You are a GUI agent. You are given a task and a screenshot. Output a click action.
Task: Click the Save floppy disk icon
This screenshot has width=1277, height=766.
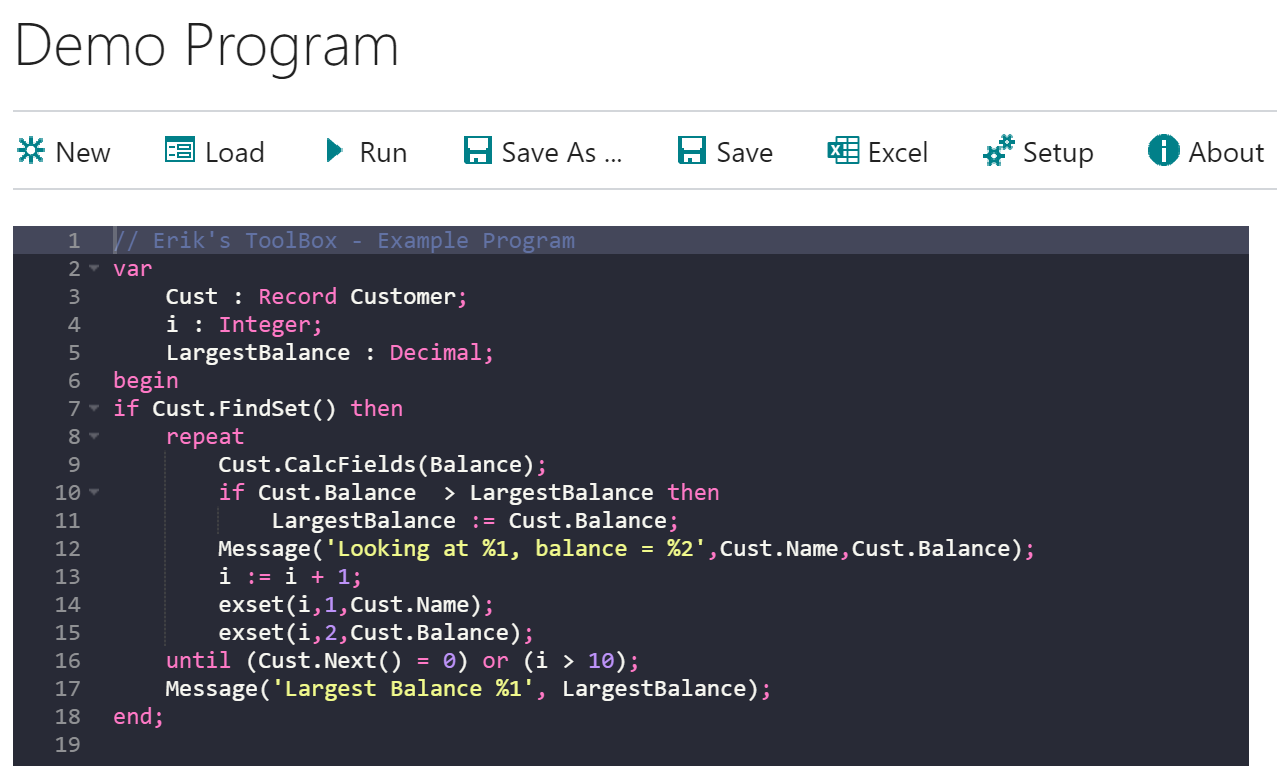click(x=692, y=151)
